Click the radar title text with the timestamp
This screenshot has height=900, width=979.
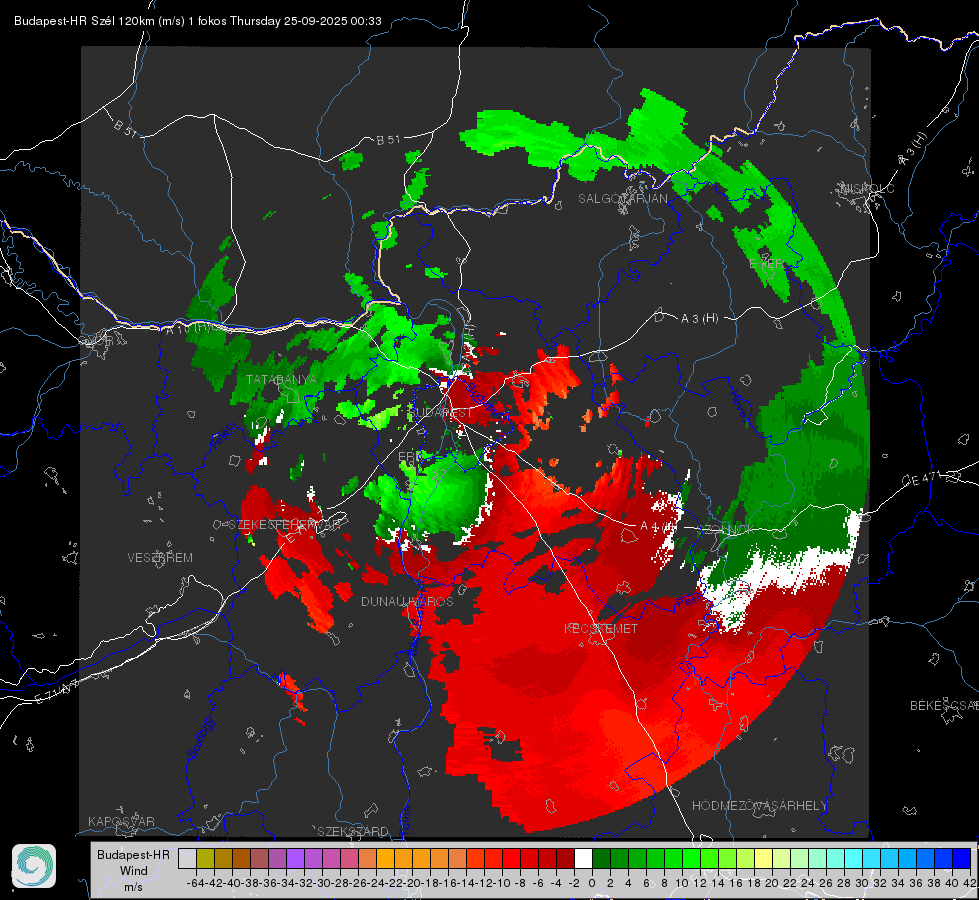[x=197, y=21]
